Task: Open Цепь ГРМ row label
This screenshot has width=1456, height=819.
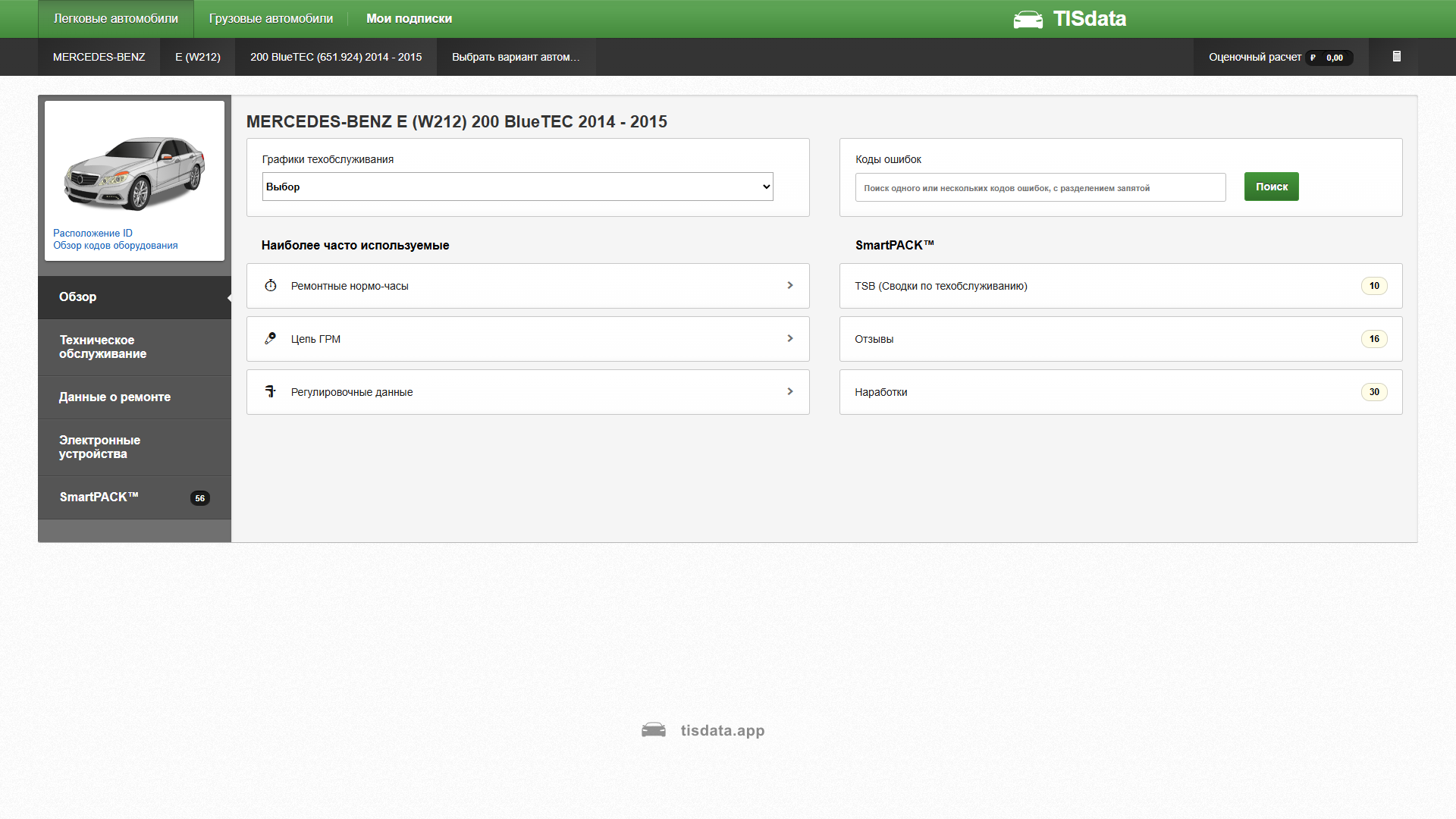Action: tap(315, 339)
